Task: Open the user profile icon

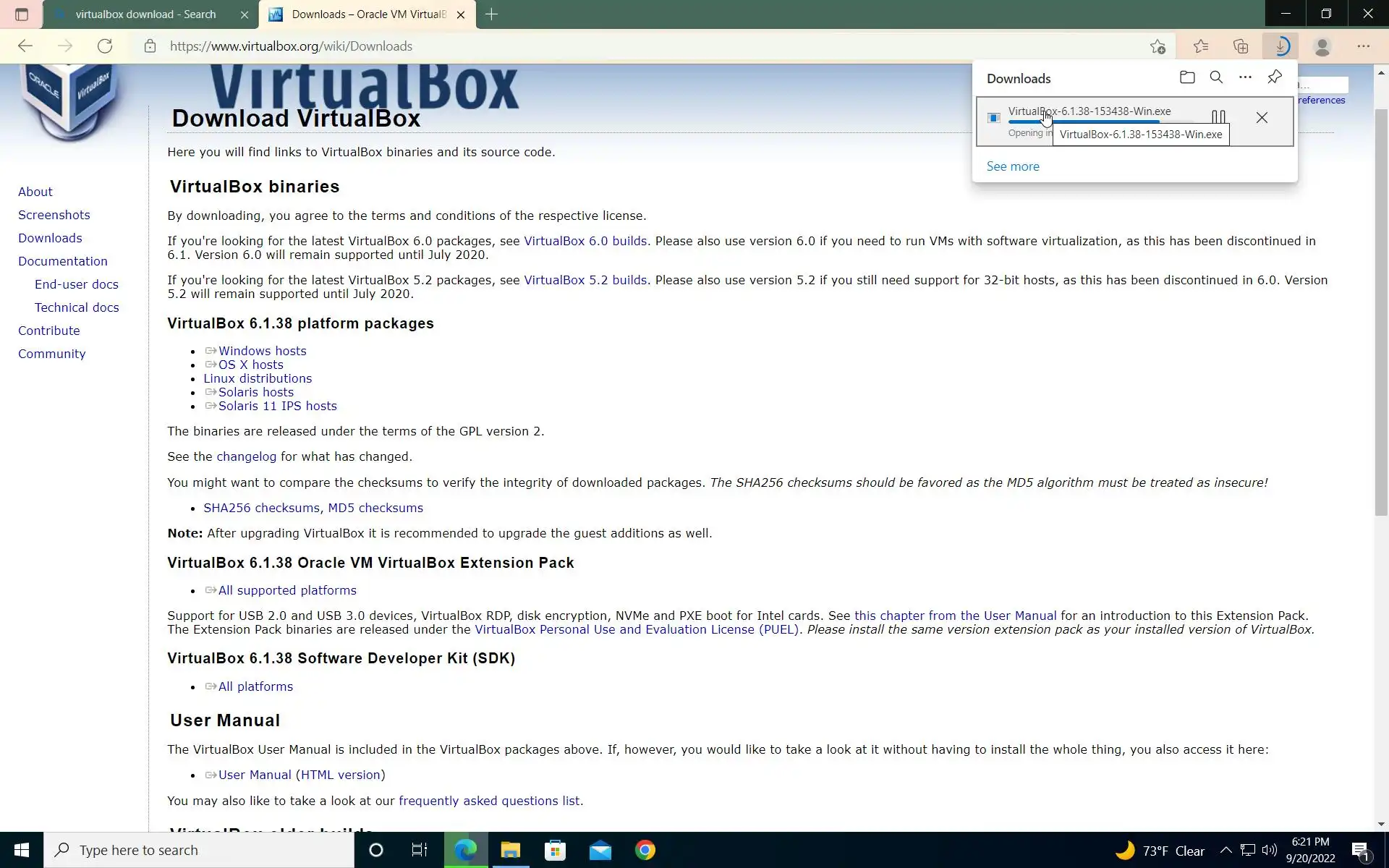Action: 1322,46
